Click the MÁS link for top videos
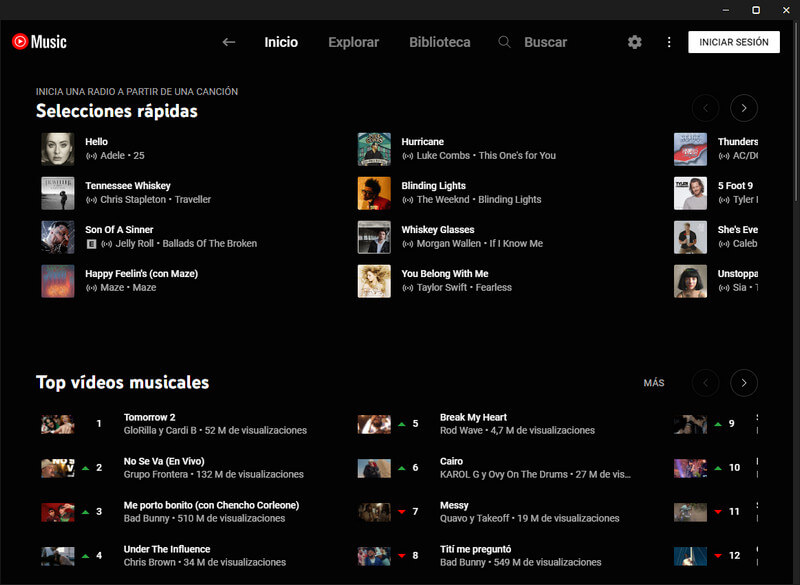 (x=654, y=383)
